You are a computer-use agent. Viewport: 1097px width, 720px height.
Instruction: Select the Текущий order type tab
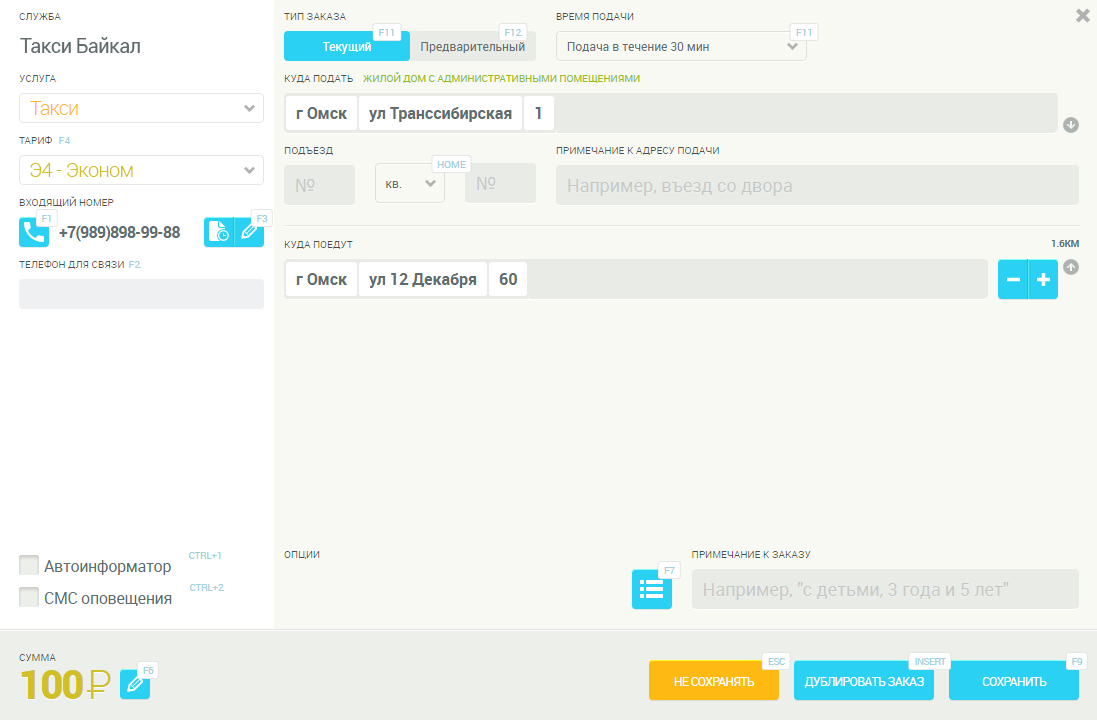tap(347, 46)
